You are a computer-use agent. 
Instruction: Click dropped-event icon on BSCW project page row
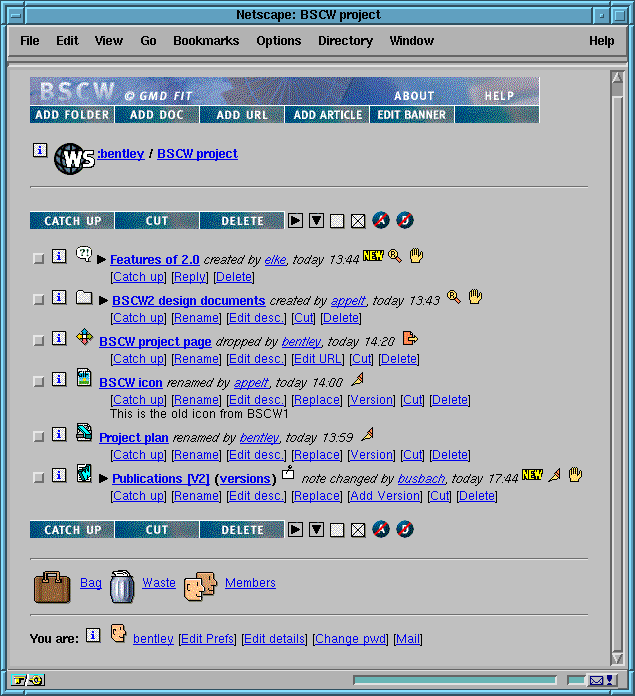pos(410,338)
